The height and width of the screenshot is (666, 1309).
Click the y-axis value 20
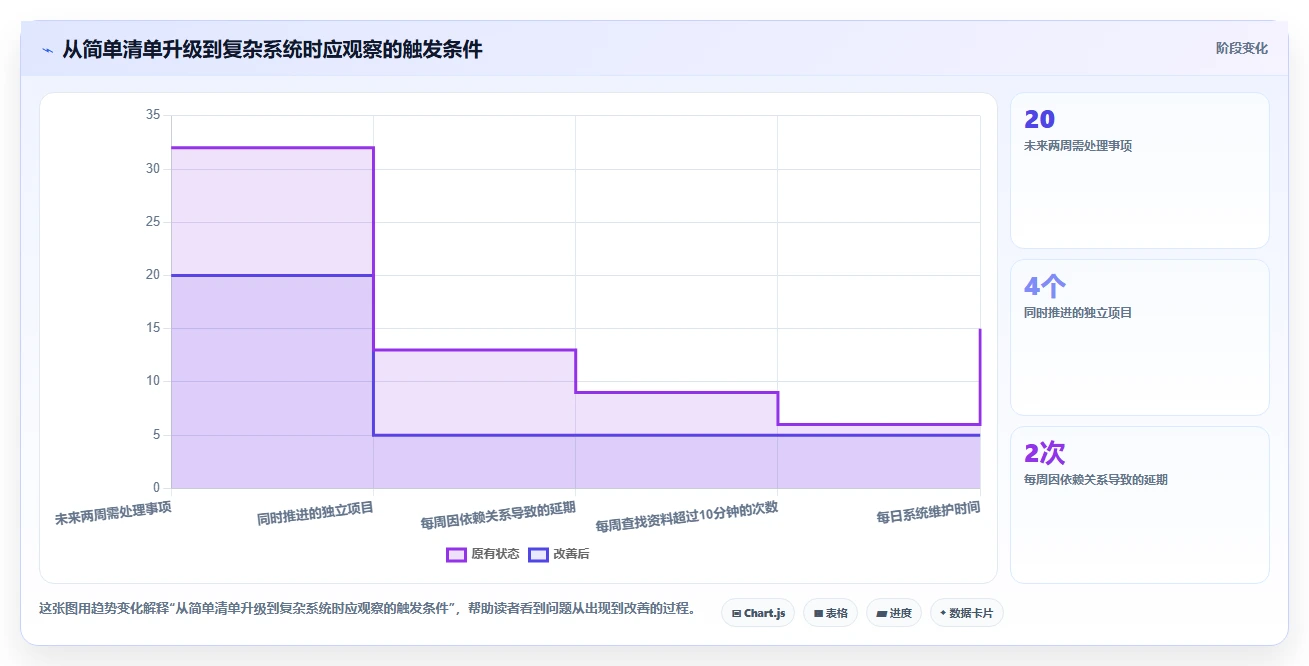[x=153, y=275]
